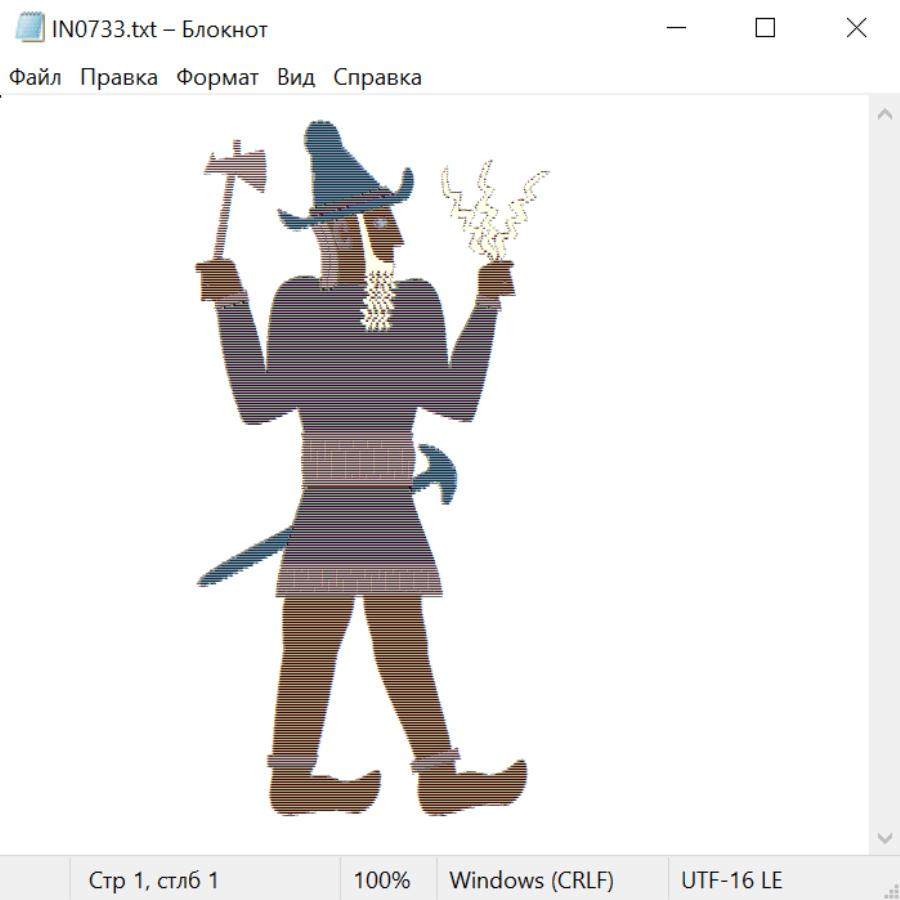Click the 'Стр 1, стлб 1' status field

153,881
